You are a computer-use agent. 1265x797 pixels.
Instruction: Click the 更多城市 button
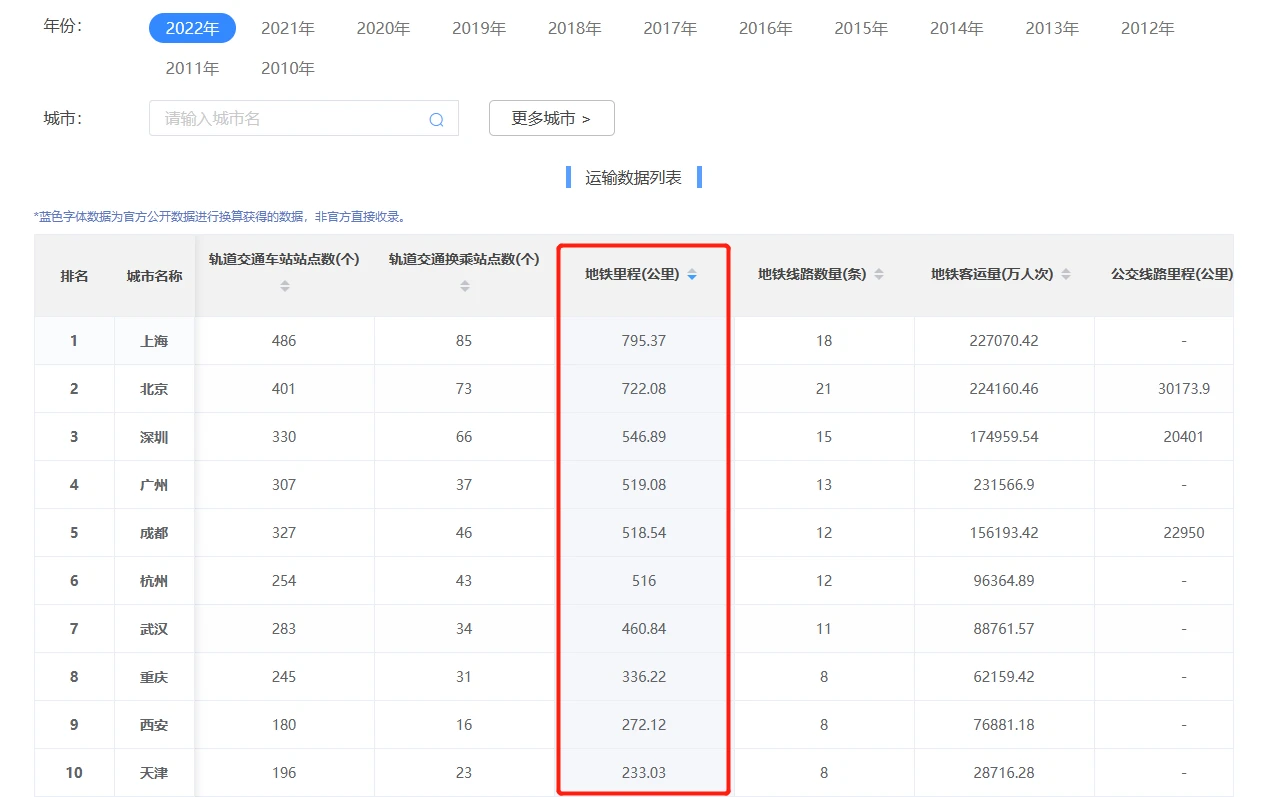click(552, 119)
